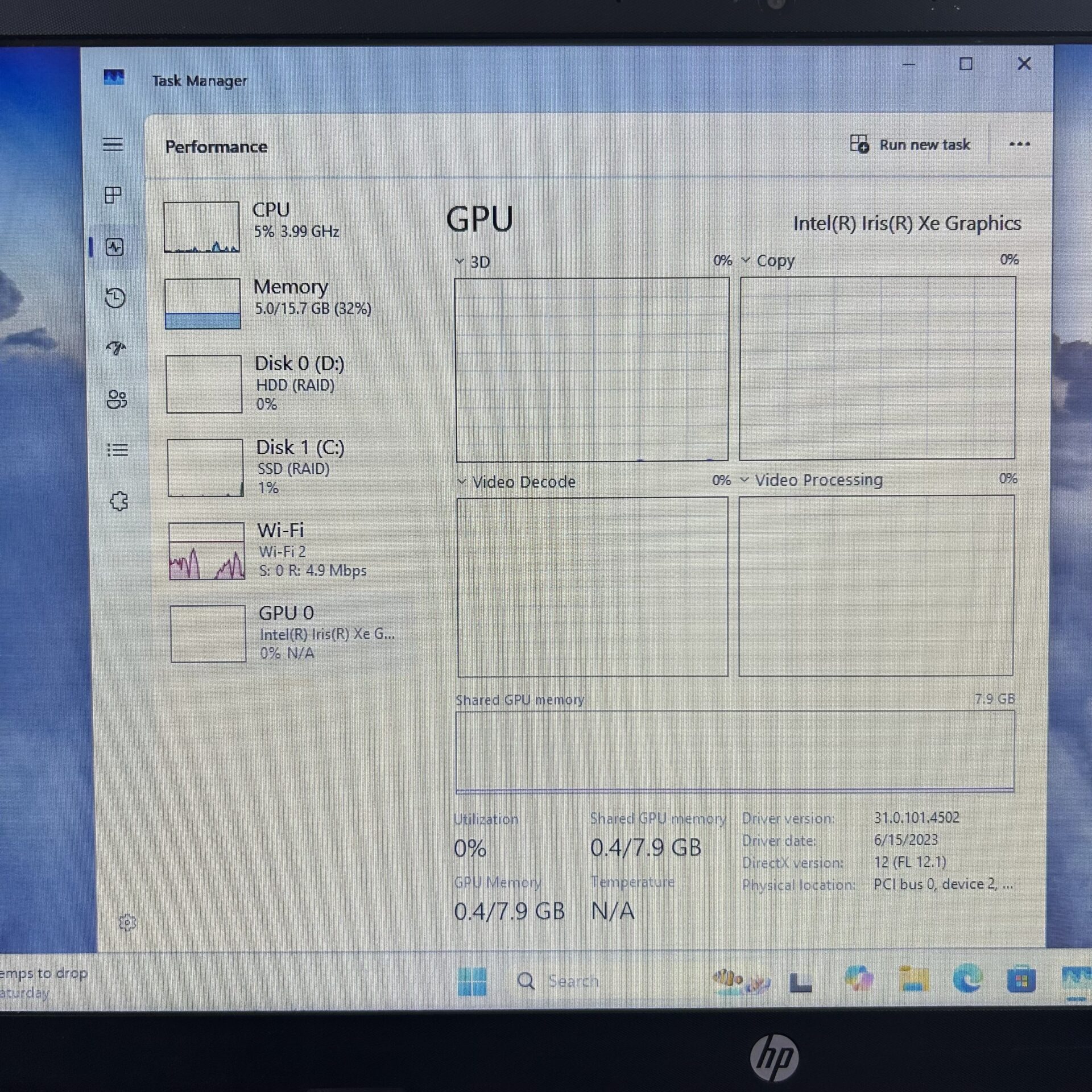Maximize the Task Manager window
1092x1092 pixels.
tap(966, 64)
